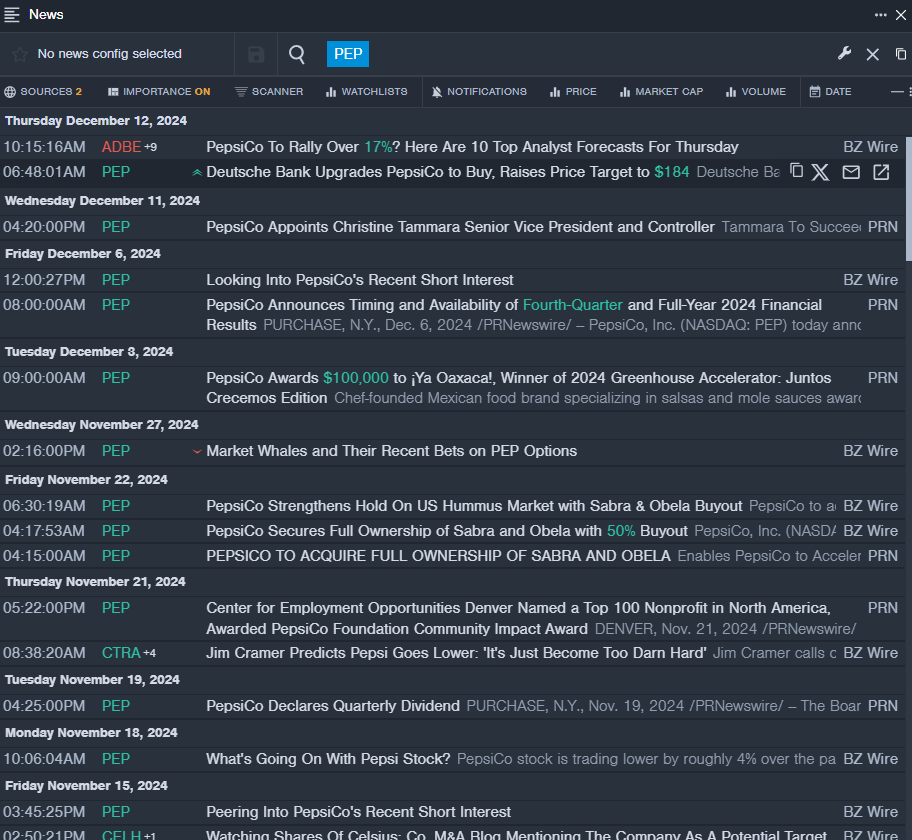Open the Sources filter dropdown

(x=44, y=92)
